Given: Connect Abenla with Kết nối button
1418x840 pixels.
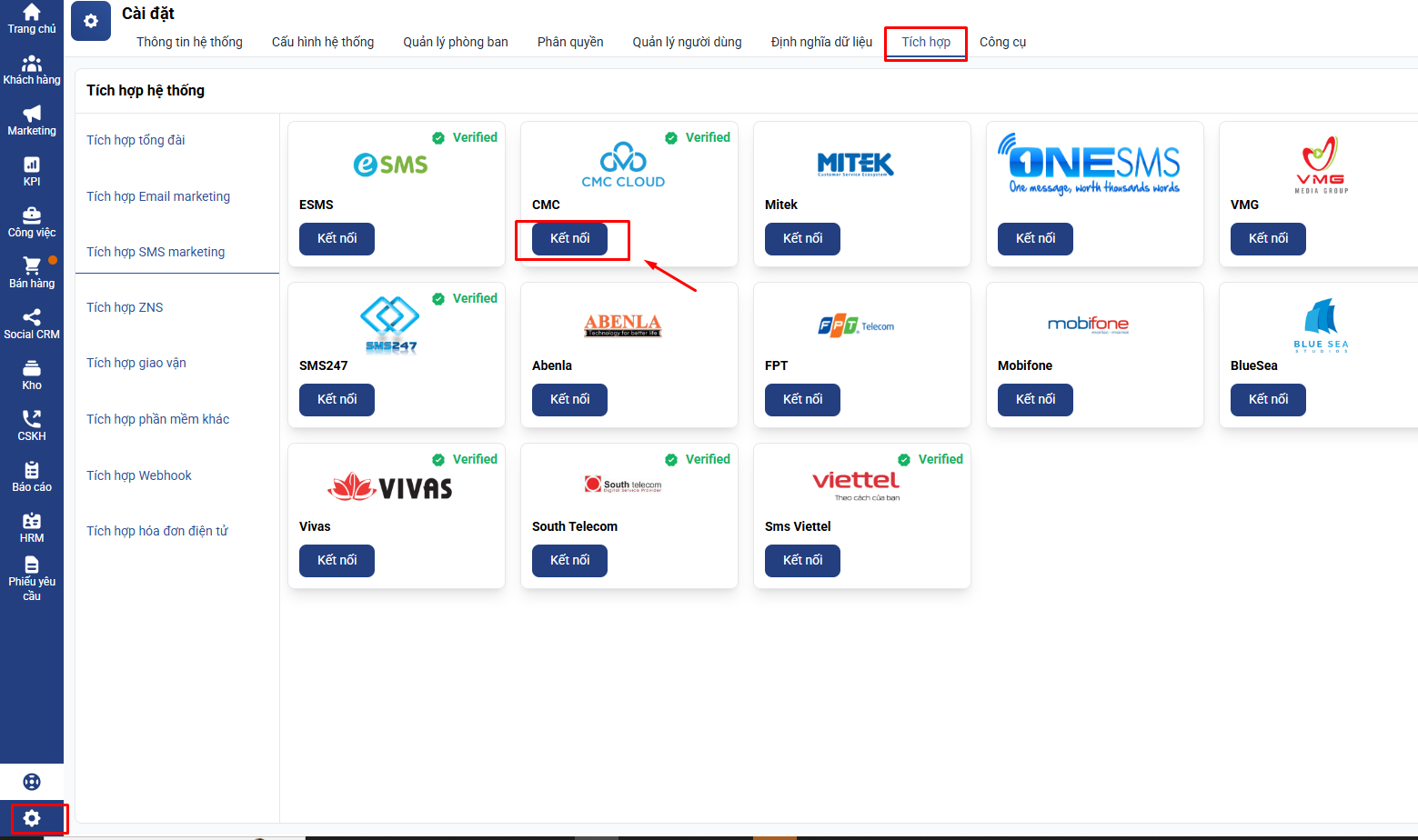Looking at the screenshot, I should [x=569, y=400].
